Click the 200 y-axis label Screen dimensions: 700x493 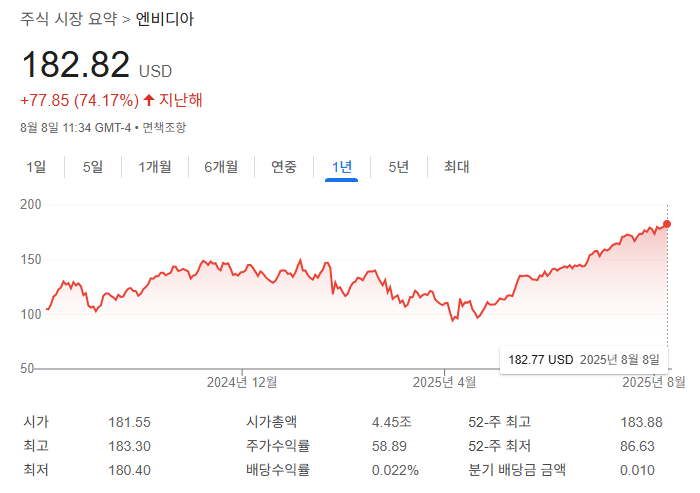31,205
